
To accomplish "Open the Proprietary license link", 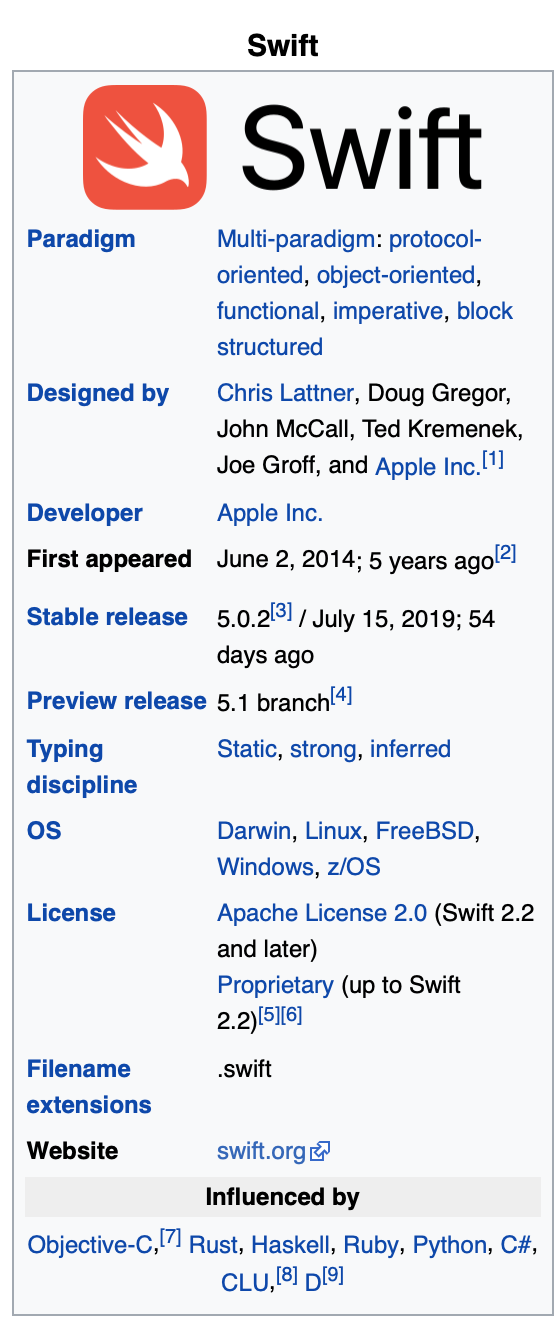I will click(275, 985).
